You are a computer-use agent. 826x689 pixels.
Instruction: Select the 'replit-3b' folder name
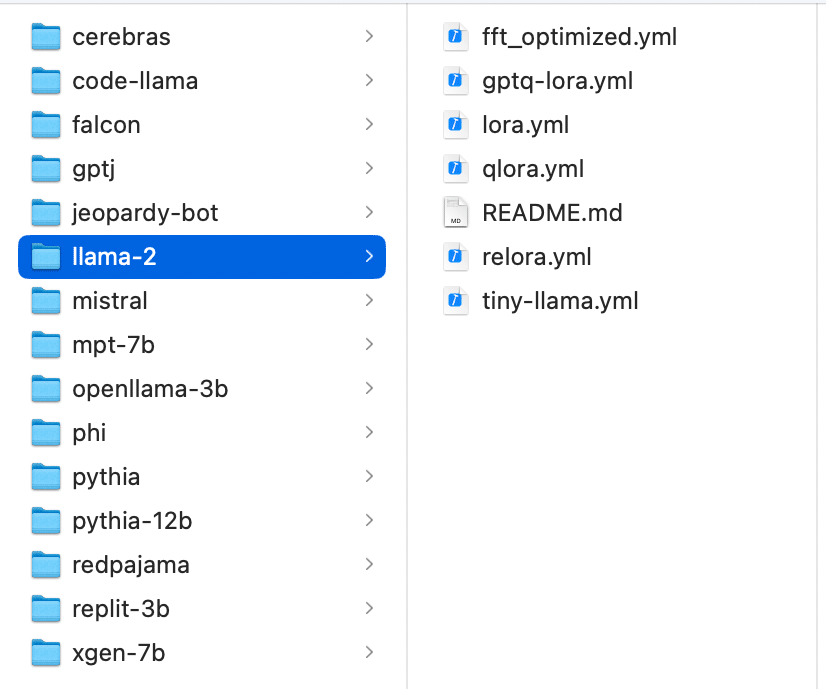(121, 610)
